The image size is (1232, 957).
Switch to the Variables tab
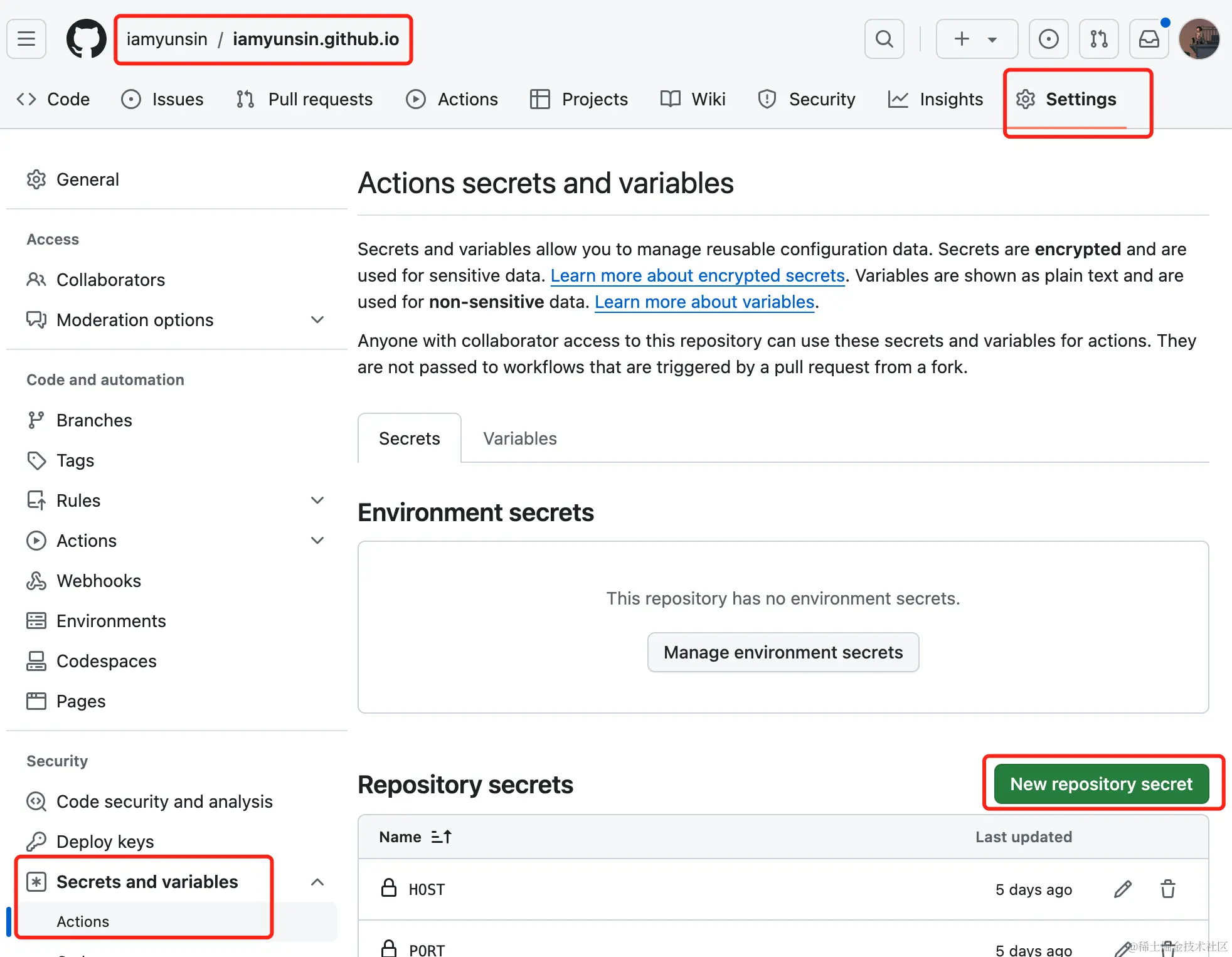click(x=519, y=438)
